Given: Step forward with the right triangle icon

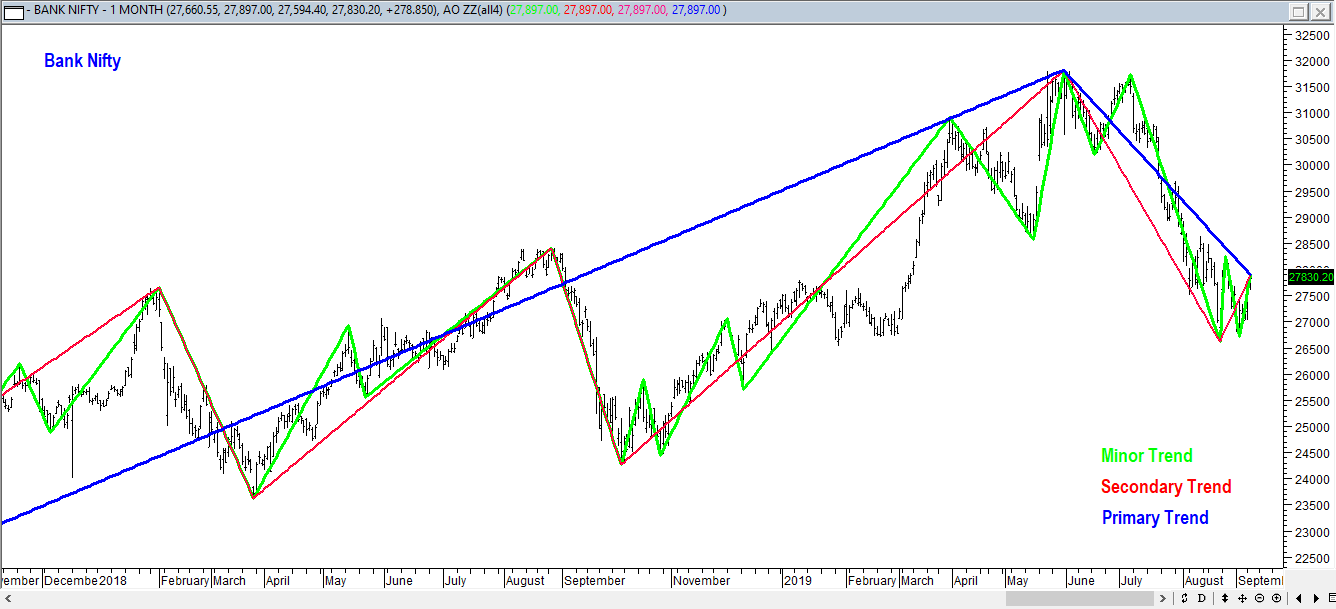Looking at the screenshot, I should click(1316, 598).
